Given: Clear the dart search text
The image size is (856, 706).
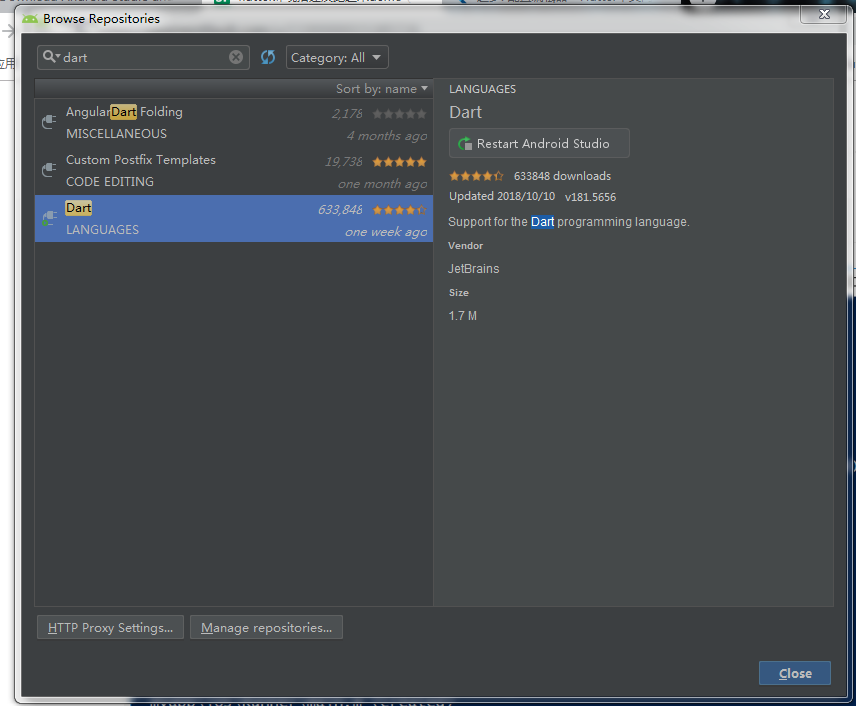Looking at the screenshot, I should click(x=236, y=57).
